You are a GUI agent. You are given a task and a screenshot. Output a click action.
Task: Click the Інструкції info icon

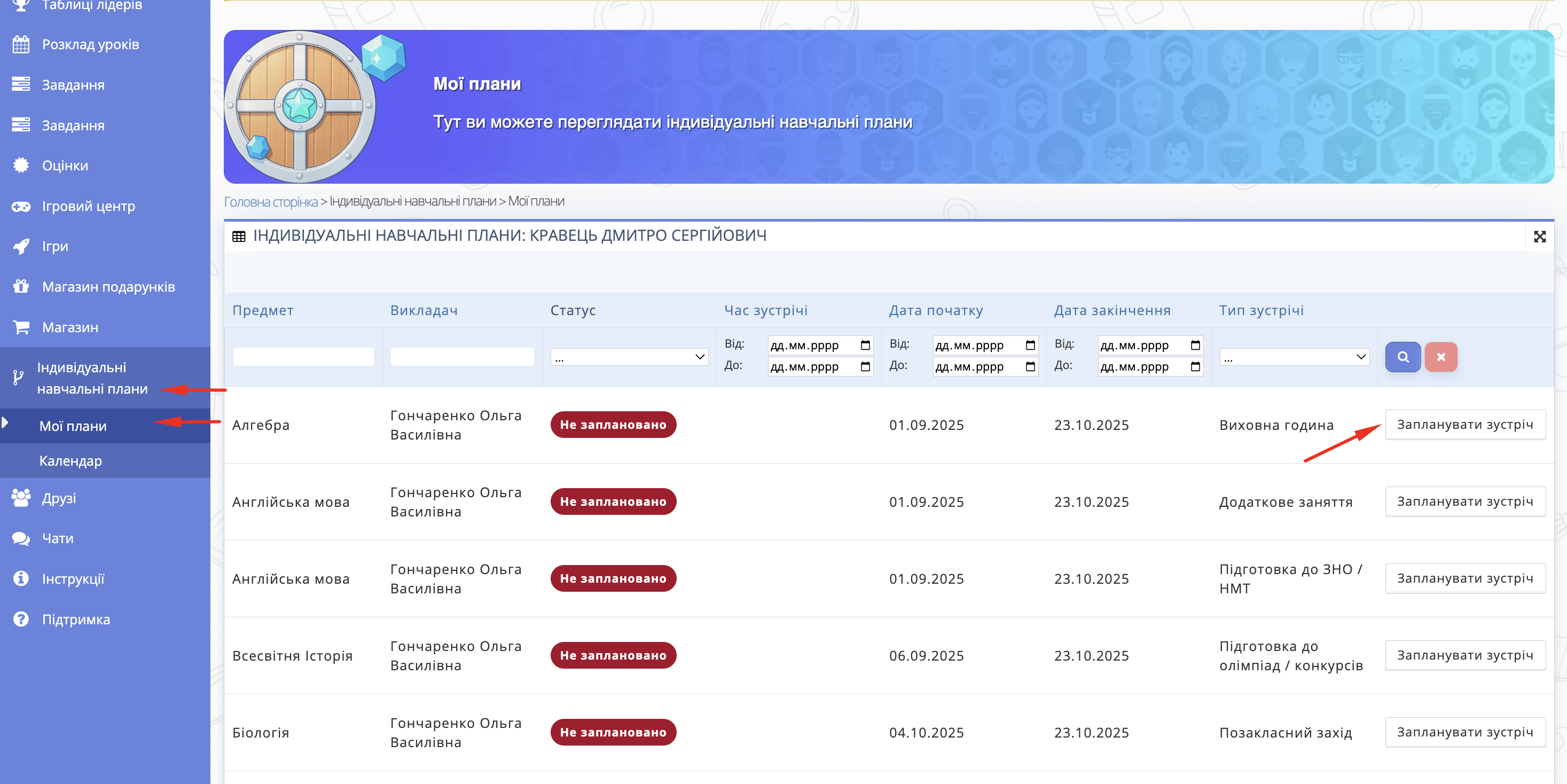(x=21, y=578)
